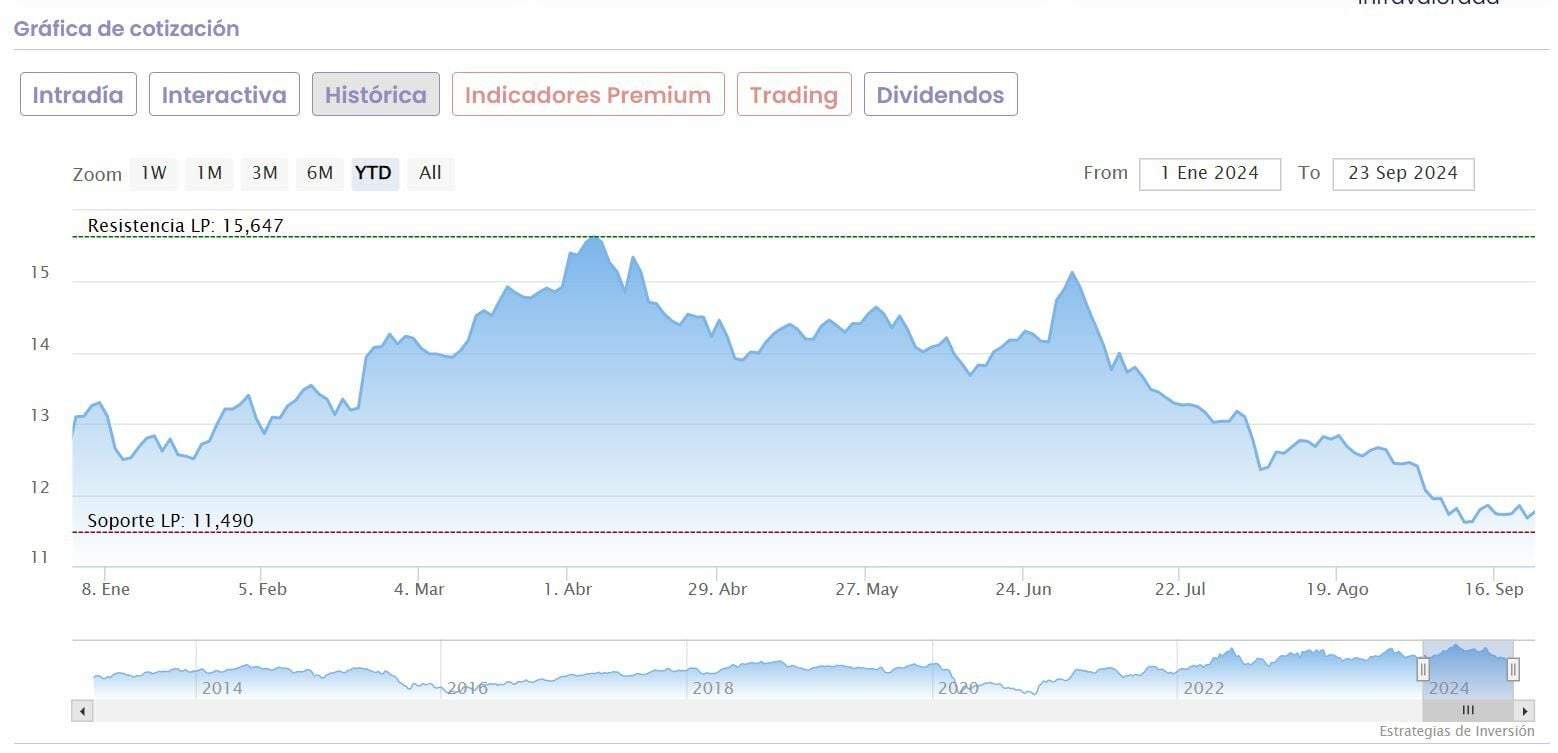
Task: Choose the 1M zoom range
Action: tap(209, 173)
